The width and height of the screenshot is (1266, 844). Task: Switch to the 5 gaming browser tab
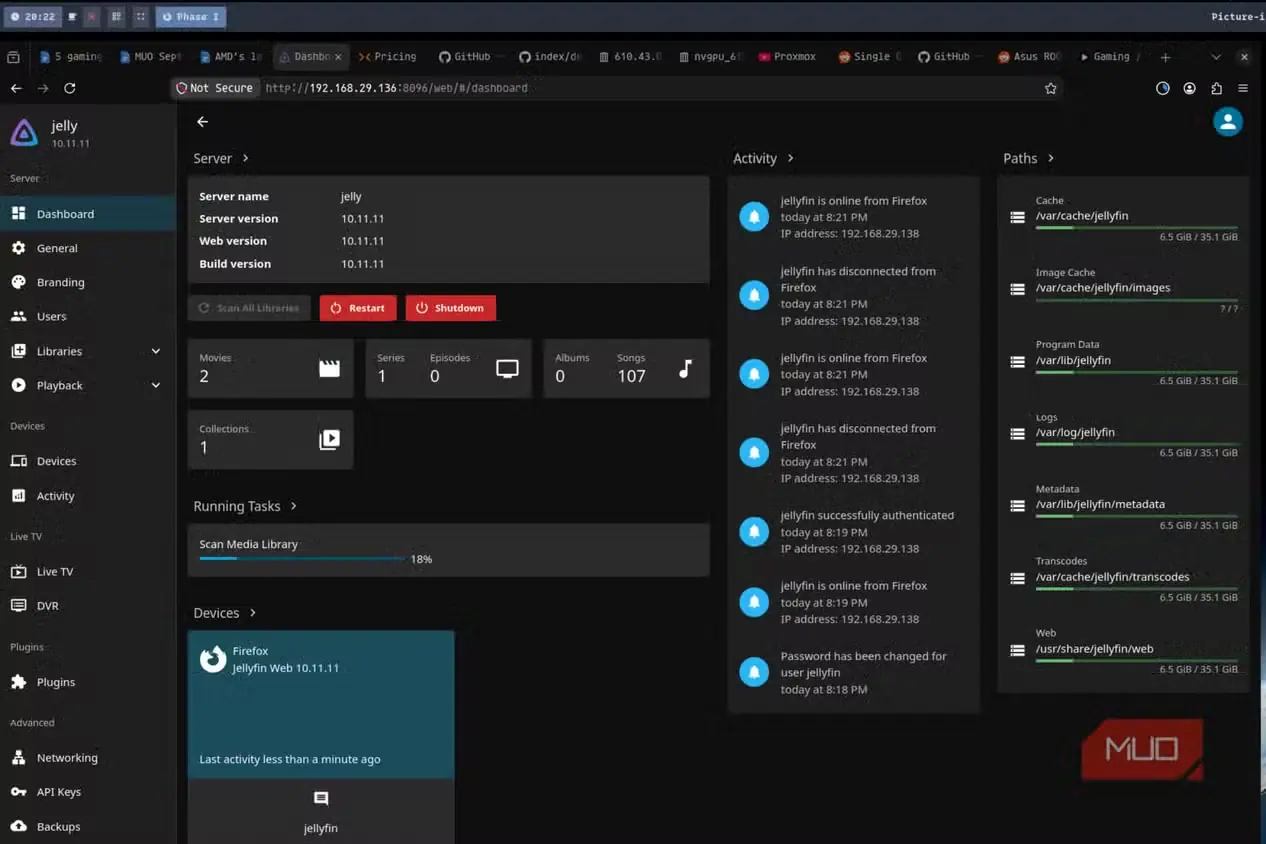pos(71,57)
